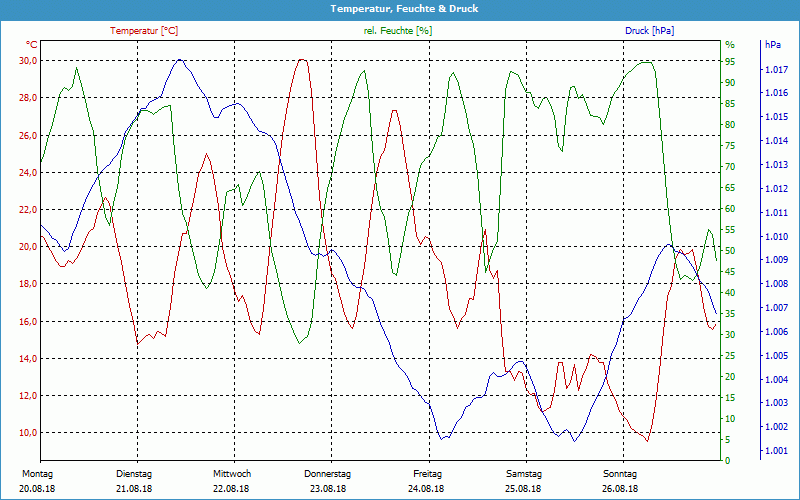This screenshot has width=800, height=500.
Task: Click the '18,0' temperature axis value
Action: (x=28, y=284)
